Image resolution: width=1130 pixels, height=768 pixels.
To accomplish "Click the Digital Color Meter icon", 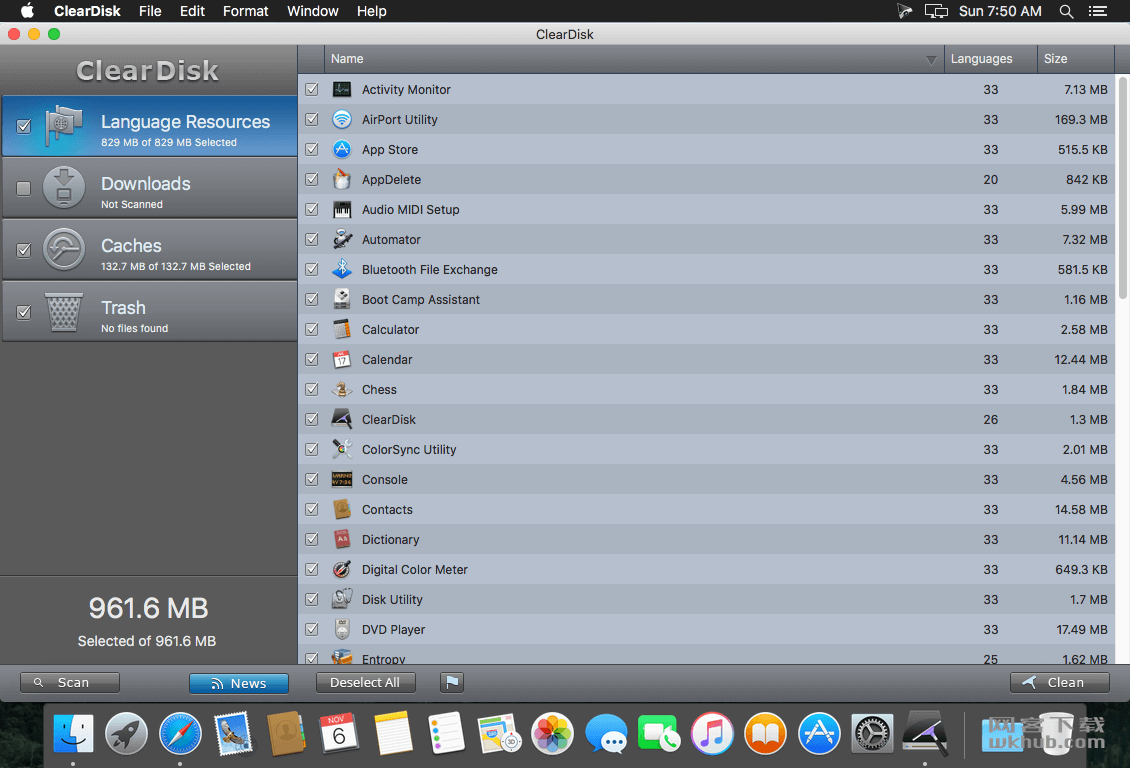I will [342, 569].
